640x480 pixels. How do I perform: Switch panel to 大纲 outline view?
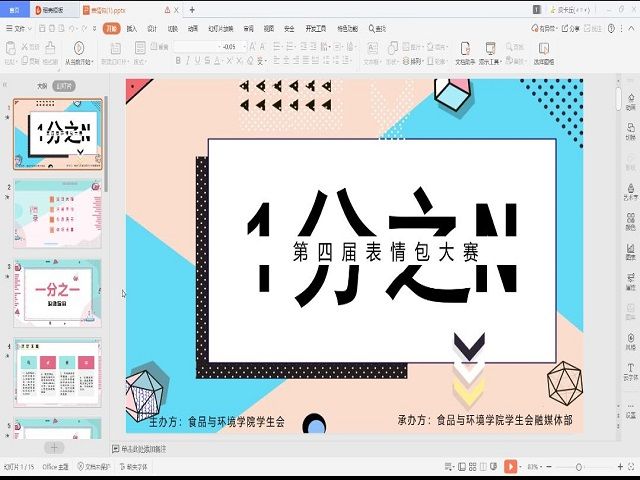42,86
